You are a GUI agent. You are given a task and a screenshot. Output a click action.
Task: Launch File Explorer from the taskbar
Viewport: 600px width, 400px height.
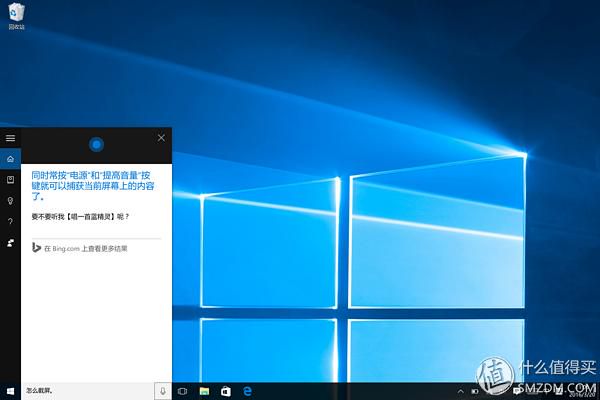(x=204, y=391)
